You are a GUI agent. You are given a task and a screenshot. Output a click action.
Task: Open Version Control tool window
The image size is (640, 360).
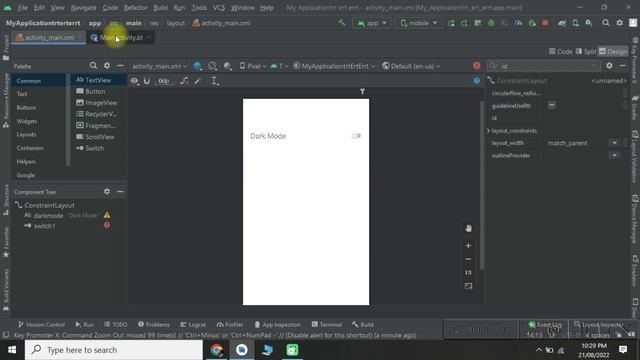click(41, 324)
